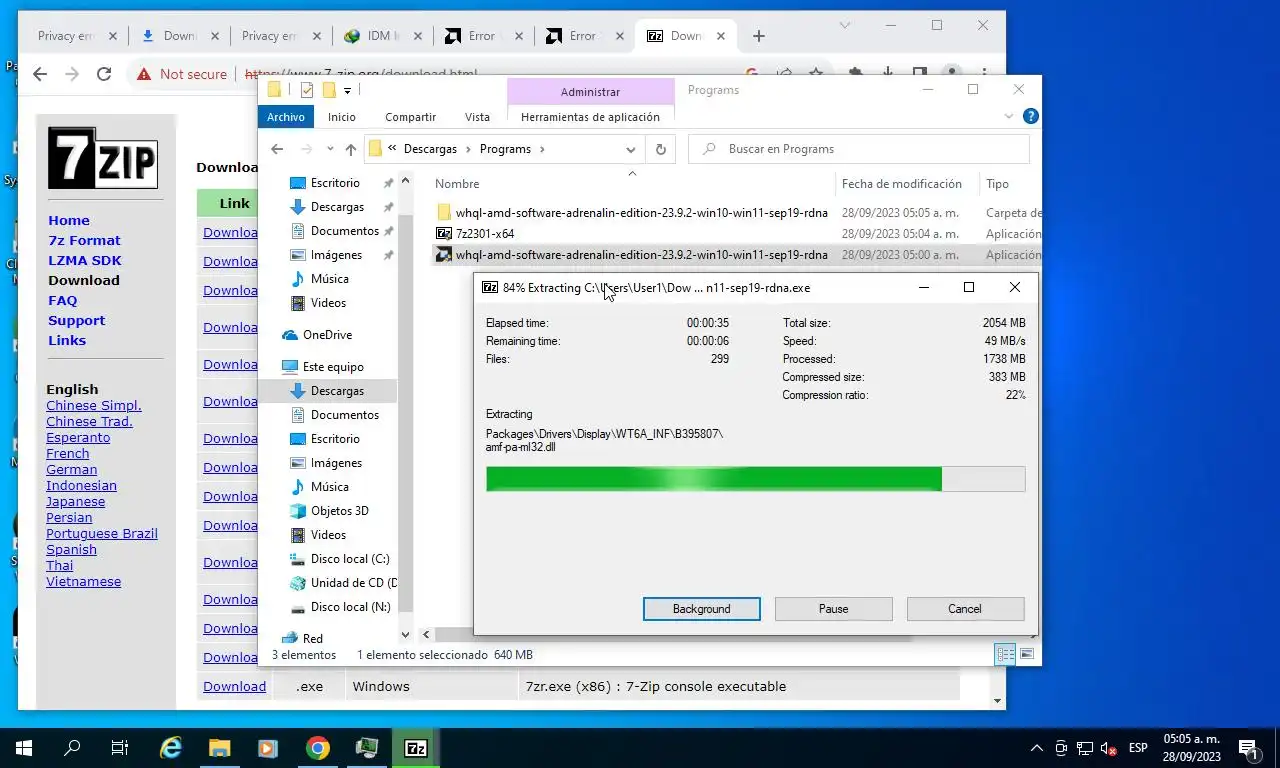The image size is (1280, 768).
Task: Select the 7z2301-x64 application file
Action: 485,233
